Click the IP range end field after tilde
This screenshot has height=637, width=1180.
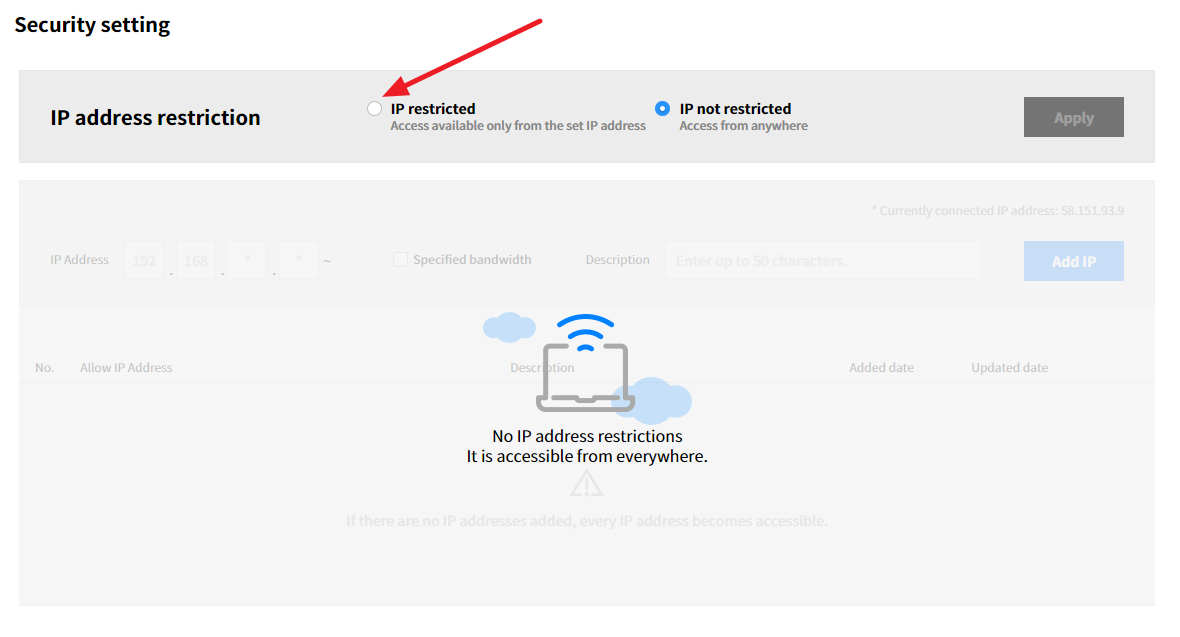(354, 261)
